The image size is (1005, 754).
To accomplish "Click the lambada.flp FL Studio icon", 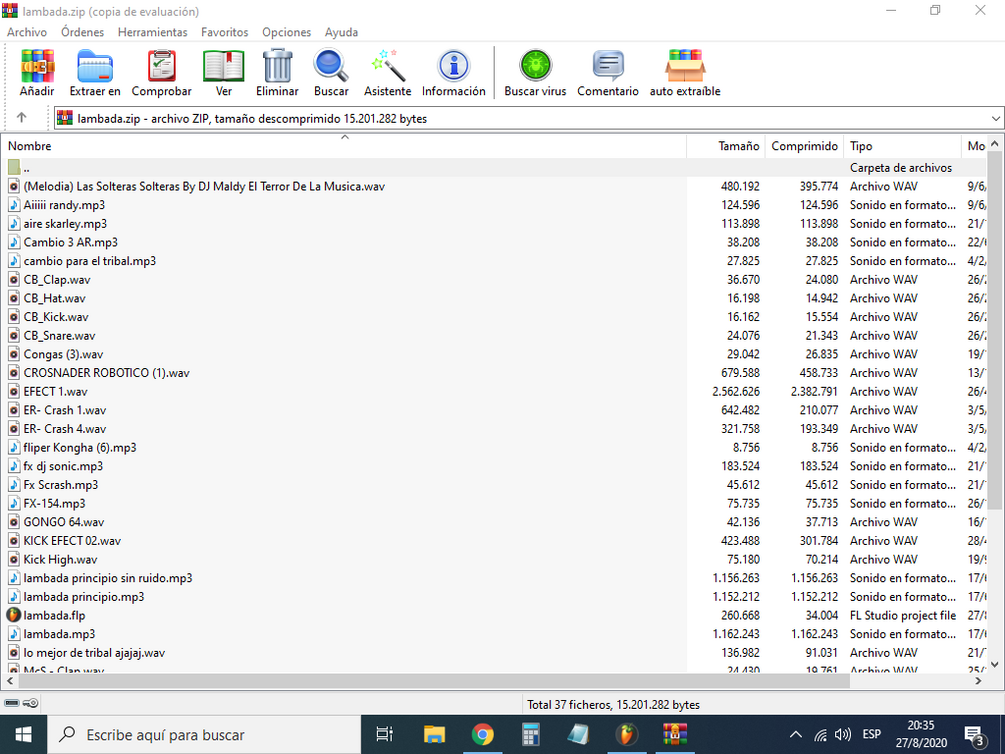I will coord(13,615).
